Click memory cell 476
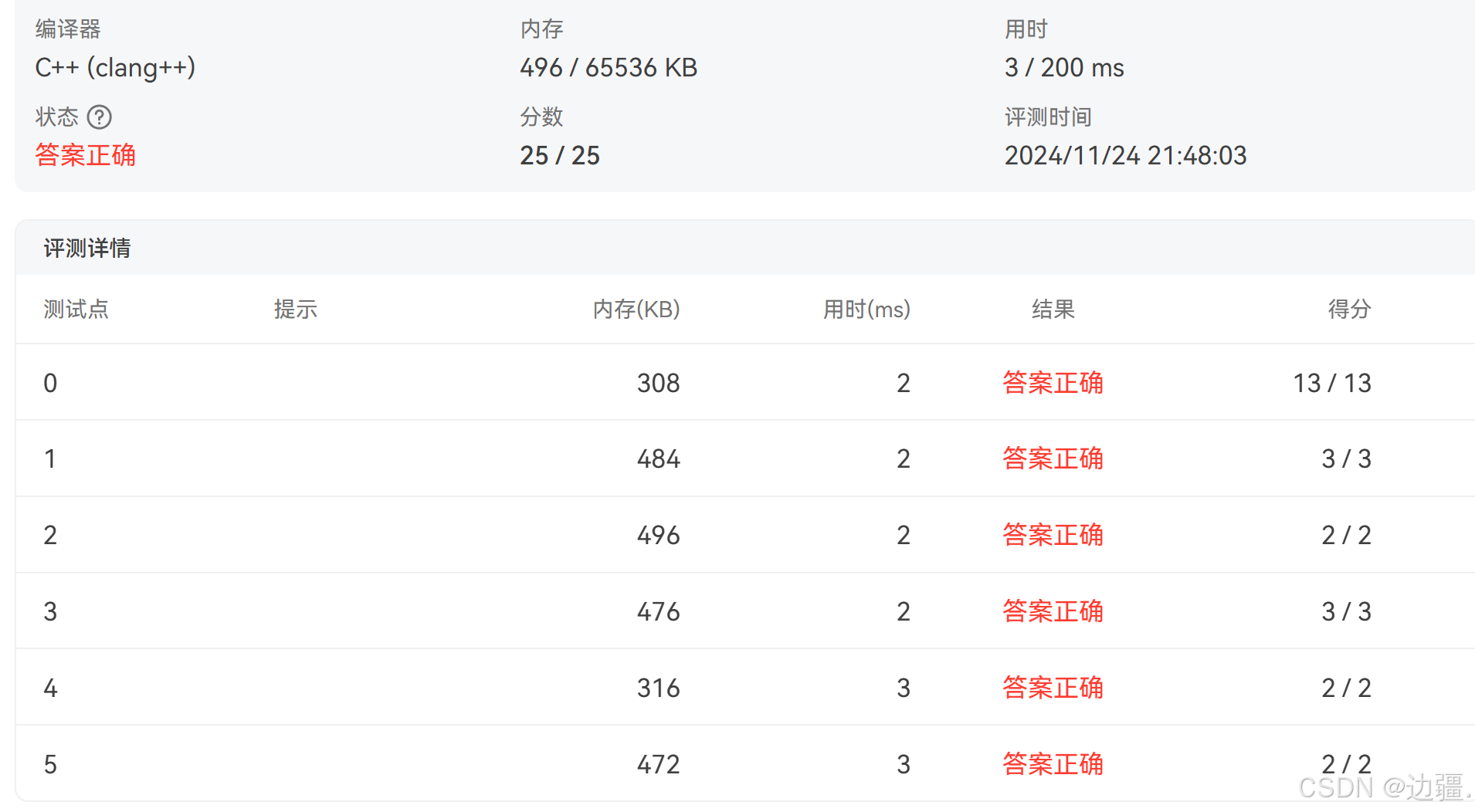The width and height of the screenshot is (1475, 812). tap(658, 611)
